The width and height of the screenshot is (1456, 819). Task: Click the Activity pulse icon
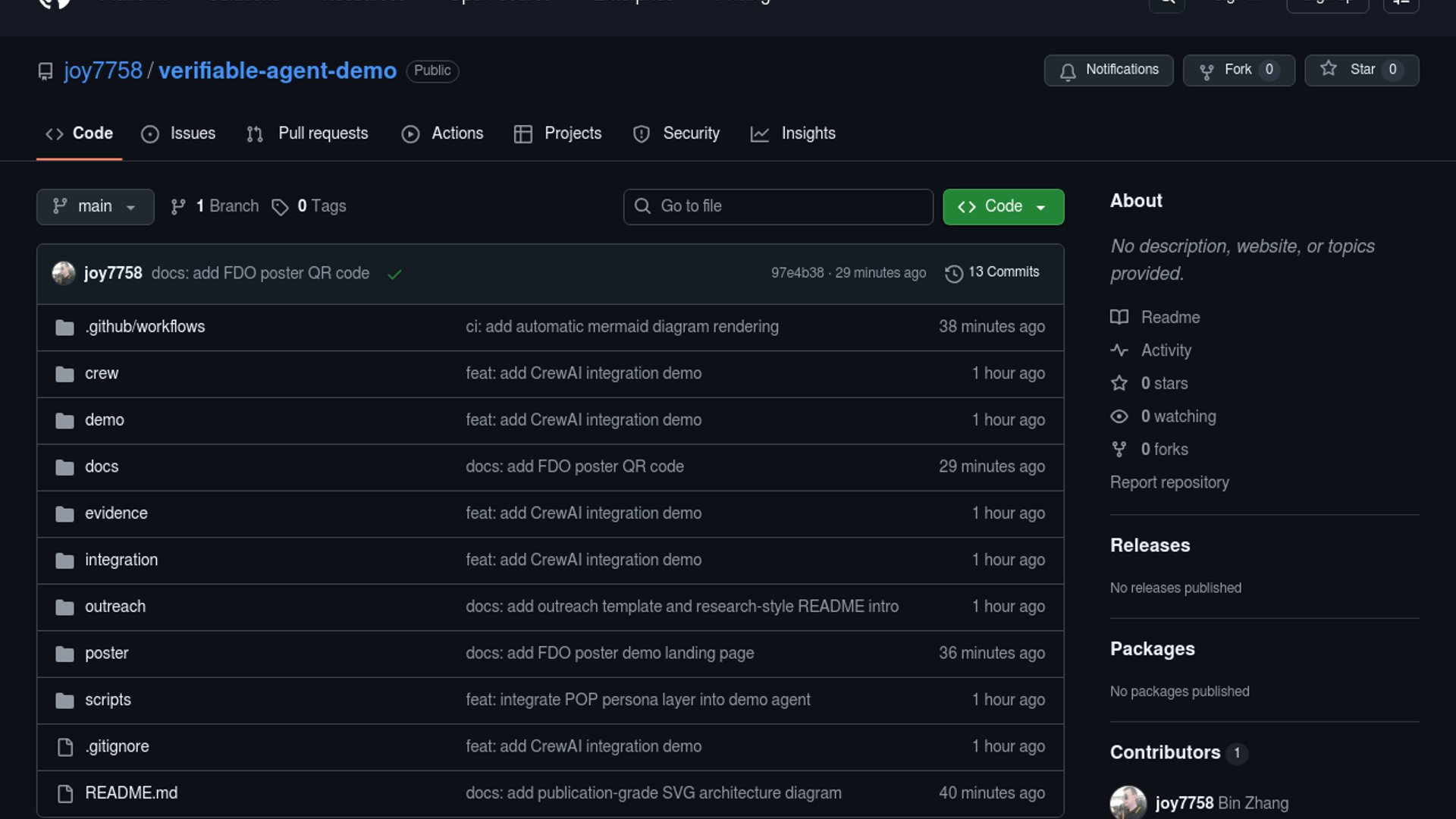click(x=1119, y=350)
